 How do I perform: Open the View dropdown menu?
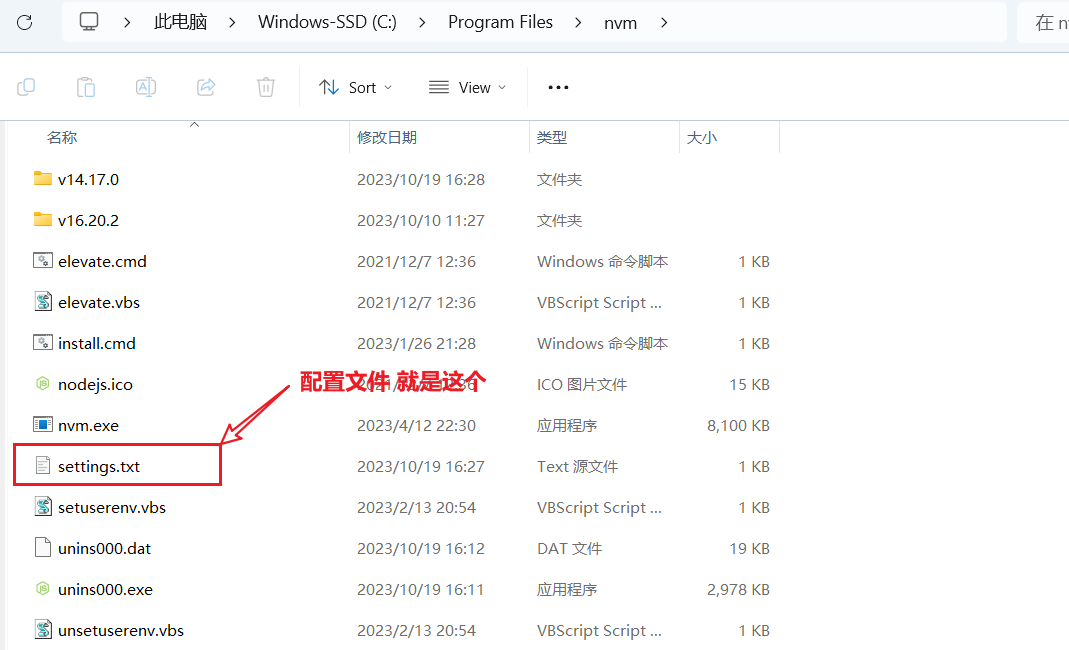467,87
